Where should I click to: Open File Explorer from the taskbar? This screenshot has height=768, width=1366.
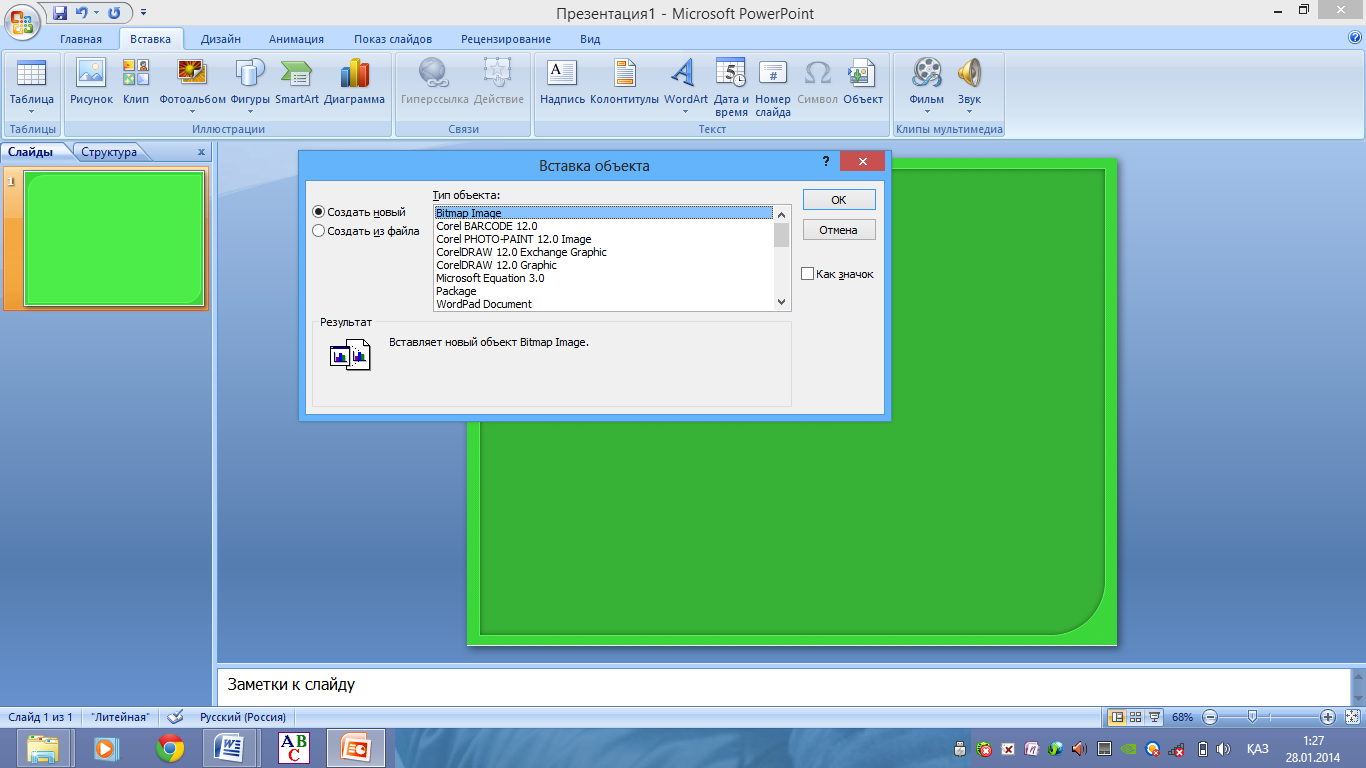click(x=43, y=748)
